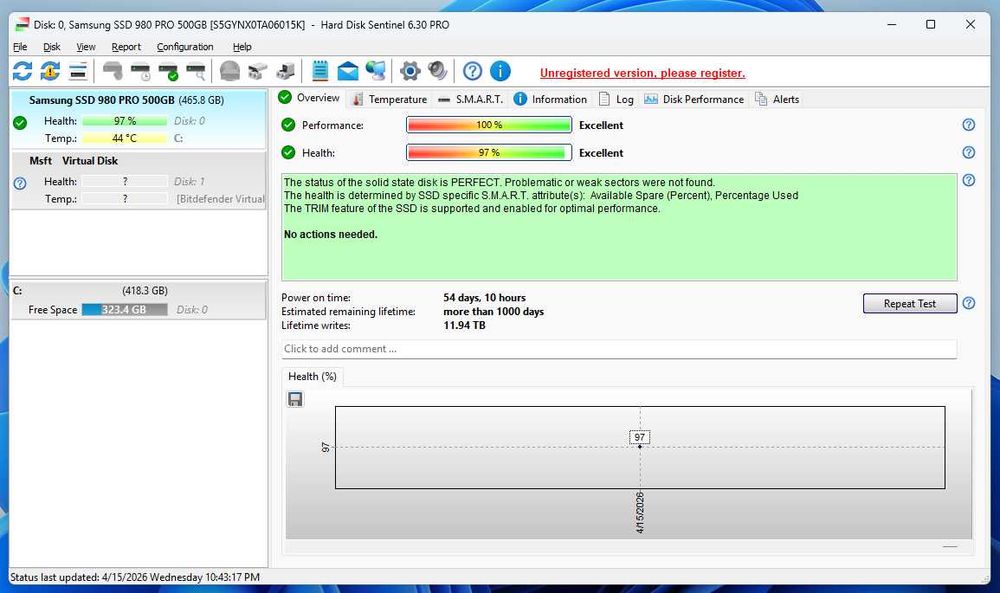Click the comment field to add comment
The width and height of the screenshot is (1000, 593).
619,349
